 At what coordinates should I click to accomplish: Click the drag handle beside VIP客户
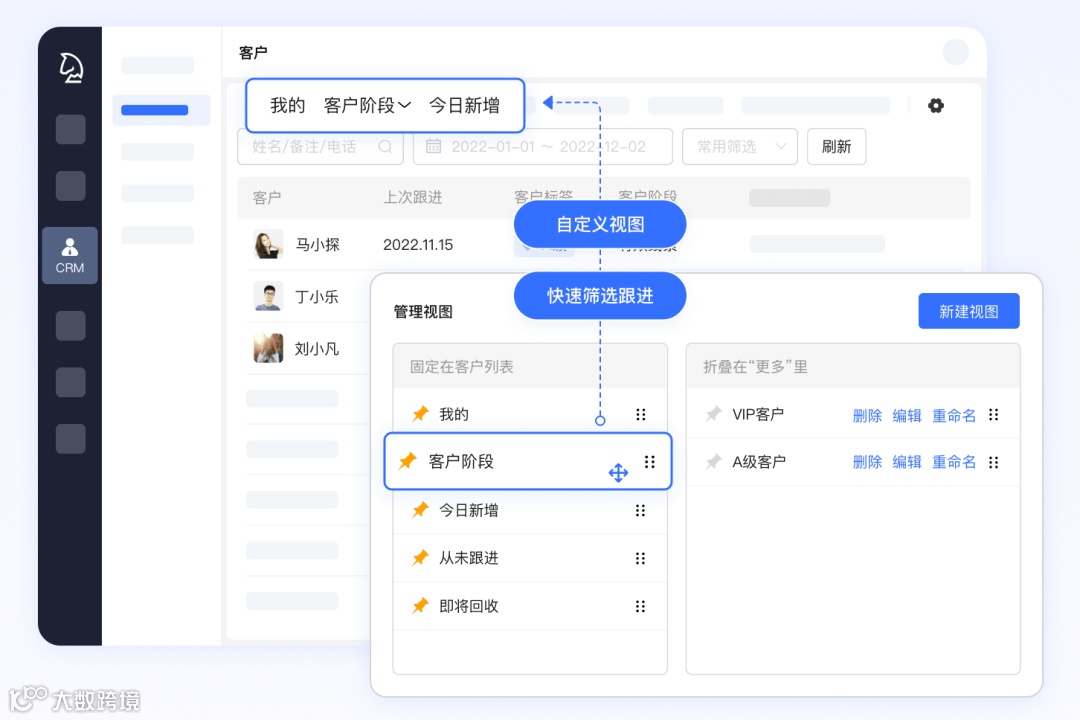(x=993, y=414)
